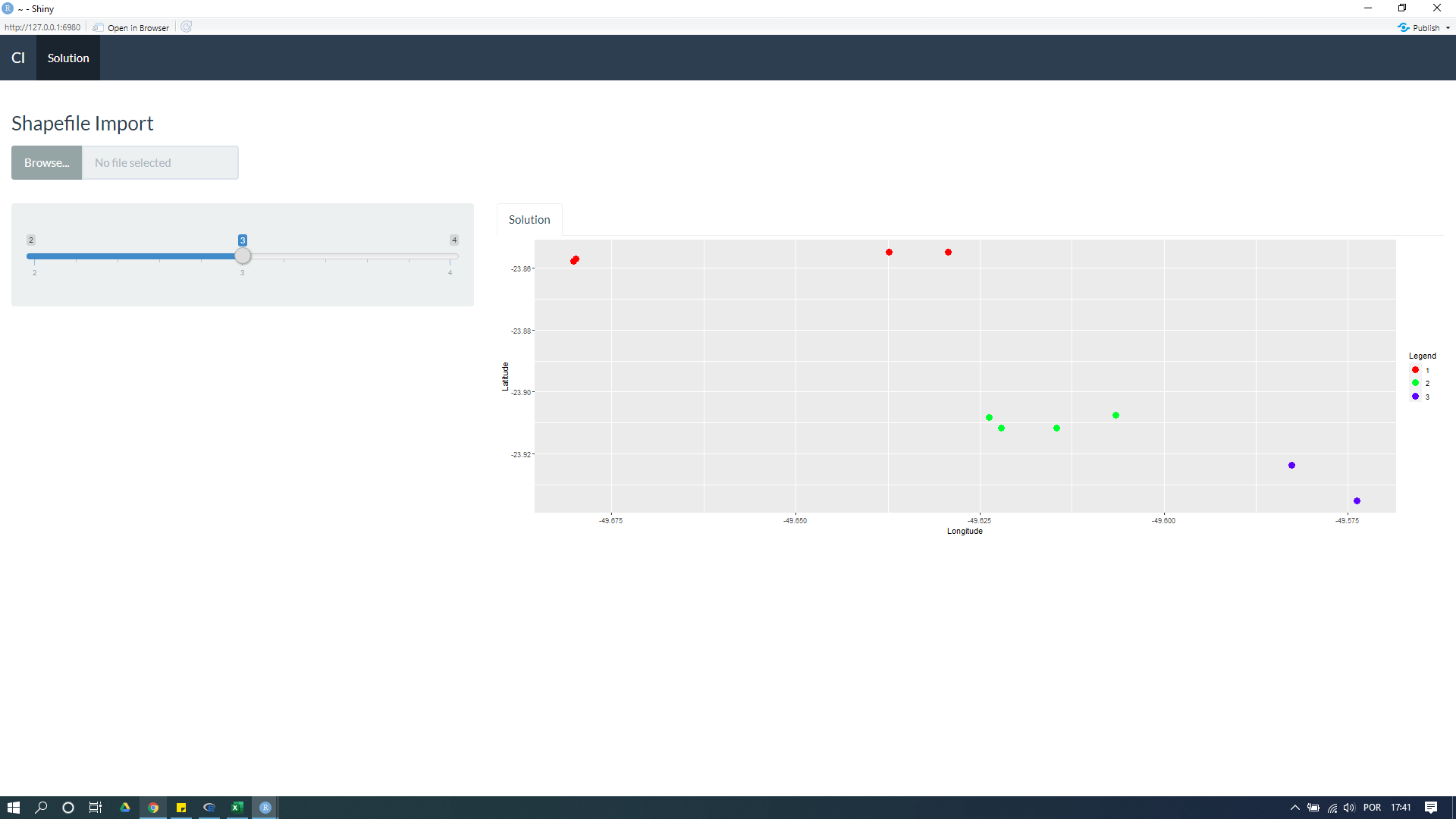
Task: Open Google Chrome from the taskbar
Action: click(153, 808)
